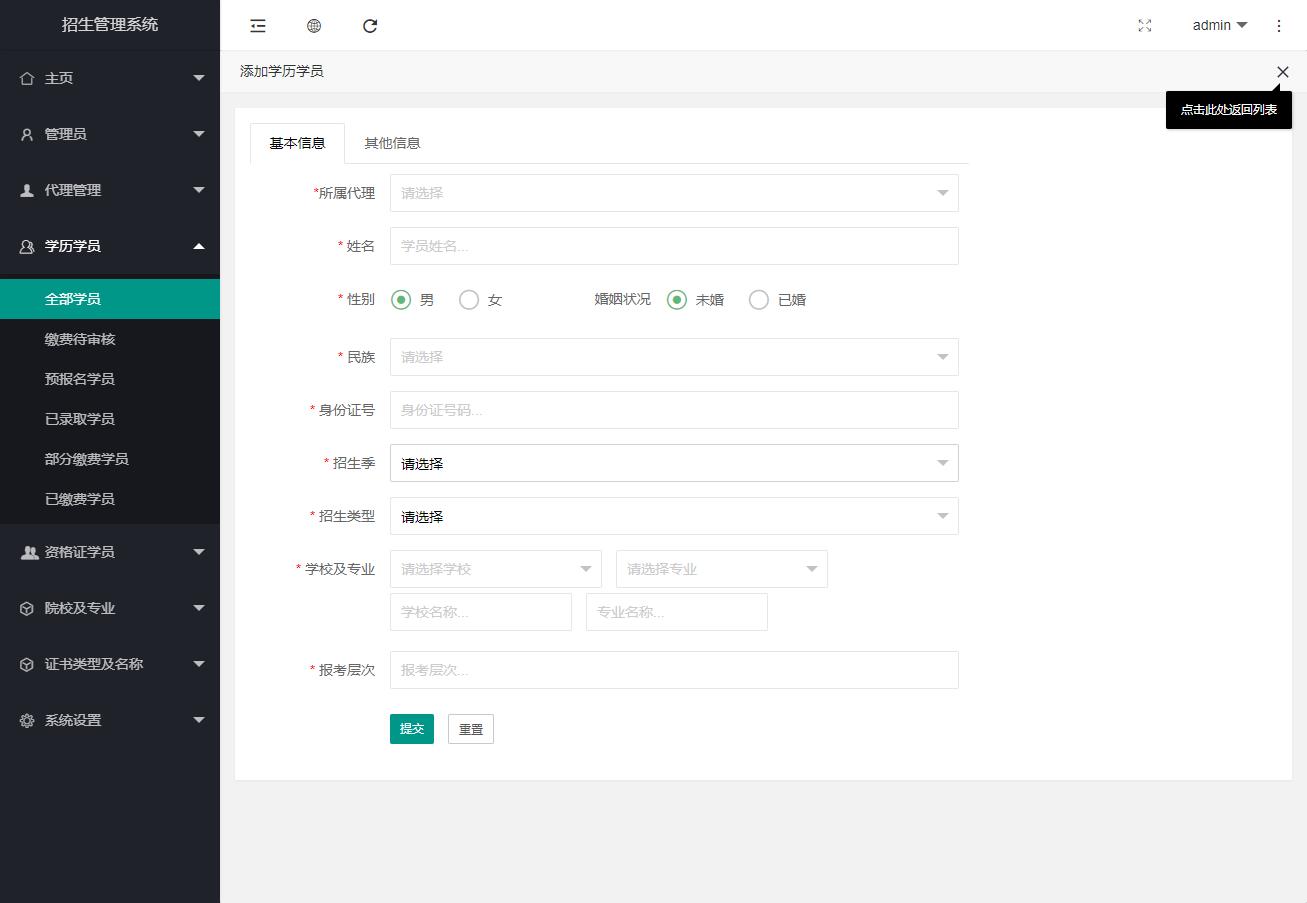This screenshot has width=1307, height=903.
Task: Open the 民族 dropdown list
Action: (673, 357)
